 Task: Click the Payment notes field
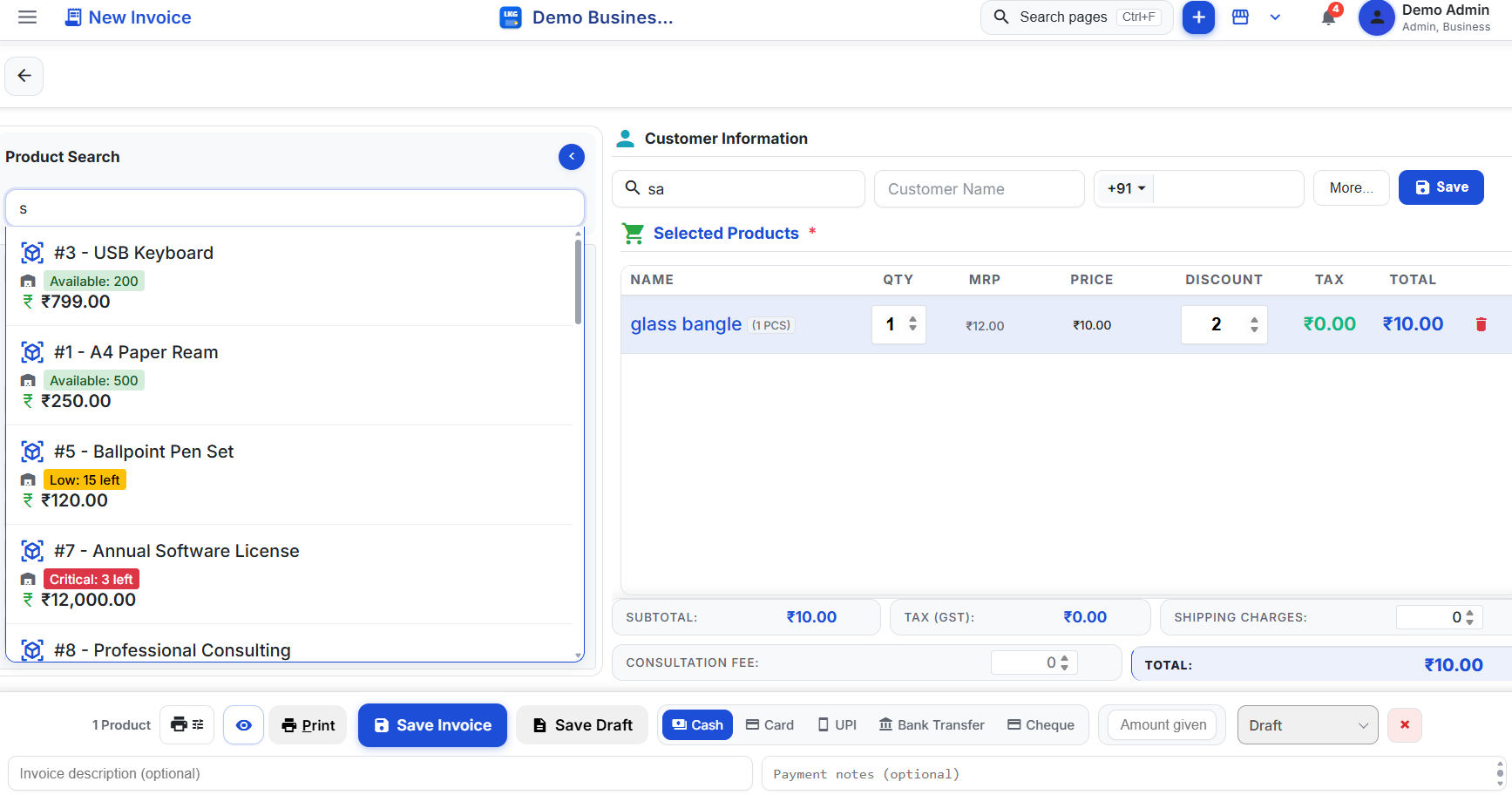tap(1133, 773)
